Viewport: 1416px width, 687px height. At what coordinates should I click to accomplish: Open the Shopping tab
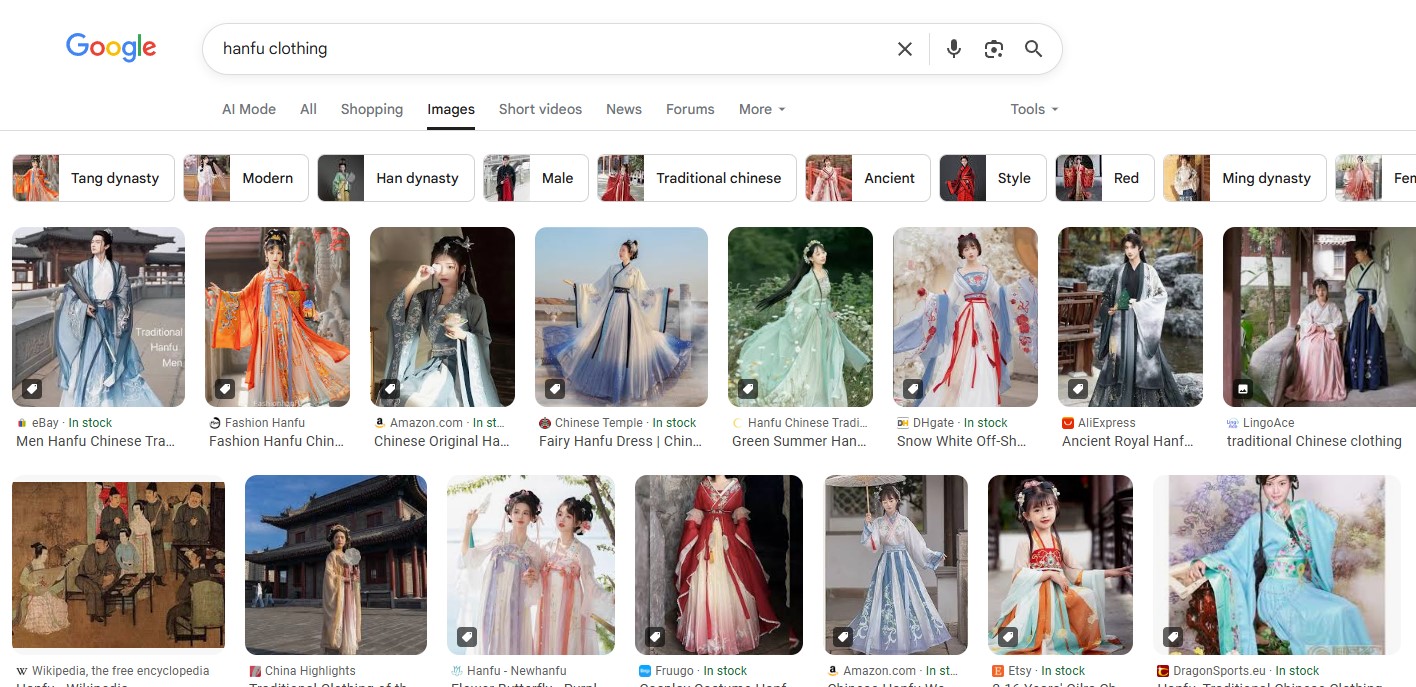coord(372,109)
